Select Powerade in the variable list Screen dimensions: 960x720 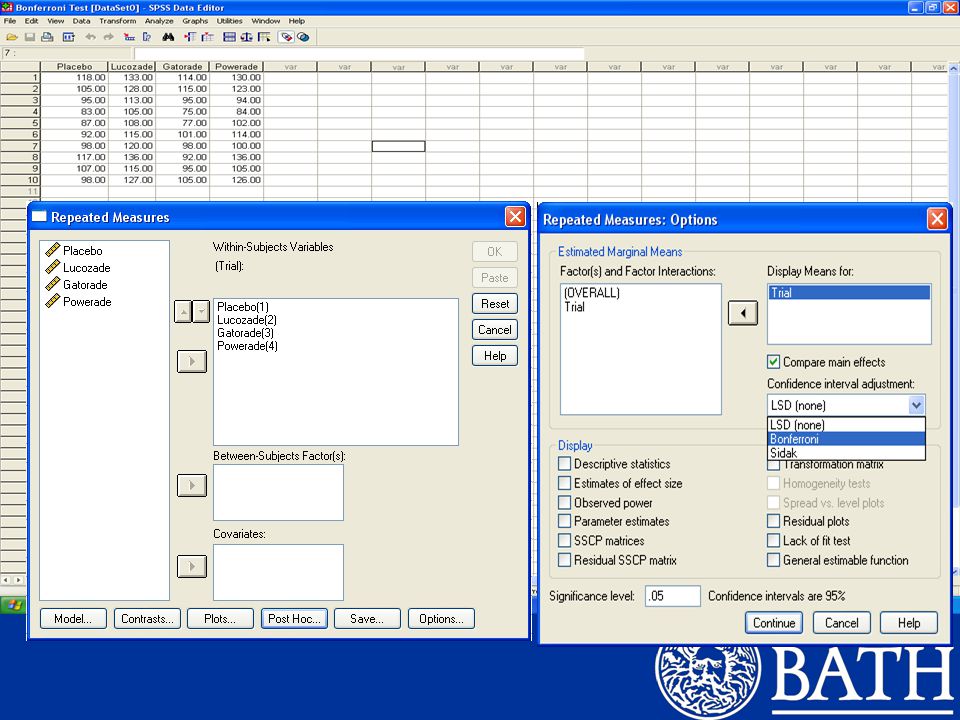tap(87, 301)
